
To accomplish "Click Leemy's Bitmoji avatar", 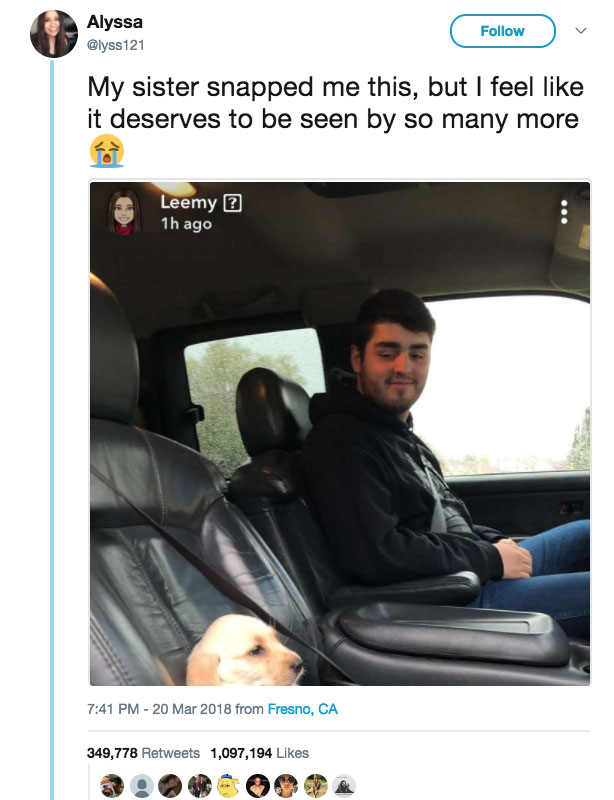I will pos(124,212).
